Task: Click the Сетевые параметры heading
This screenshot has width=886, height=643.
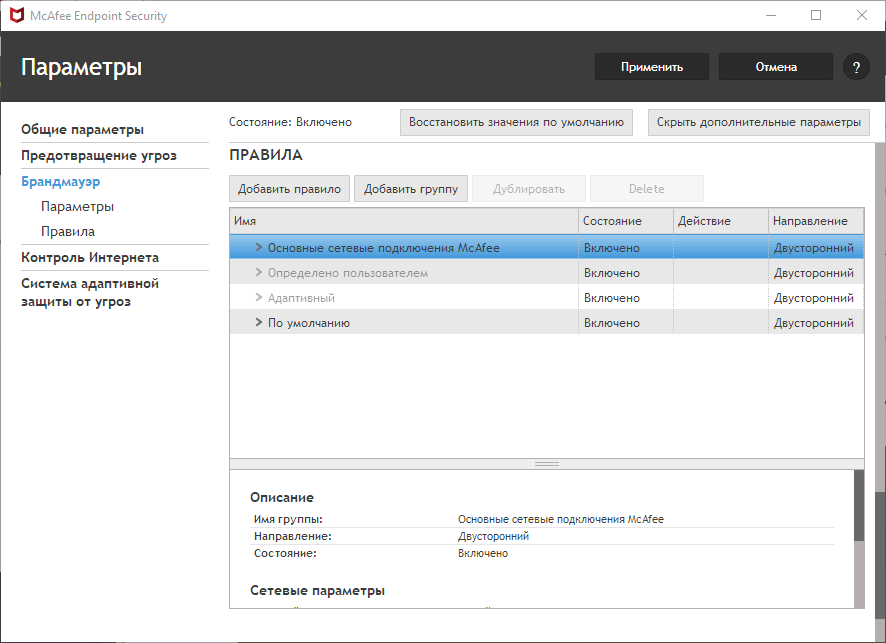Action: [x=317, y=590]
